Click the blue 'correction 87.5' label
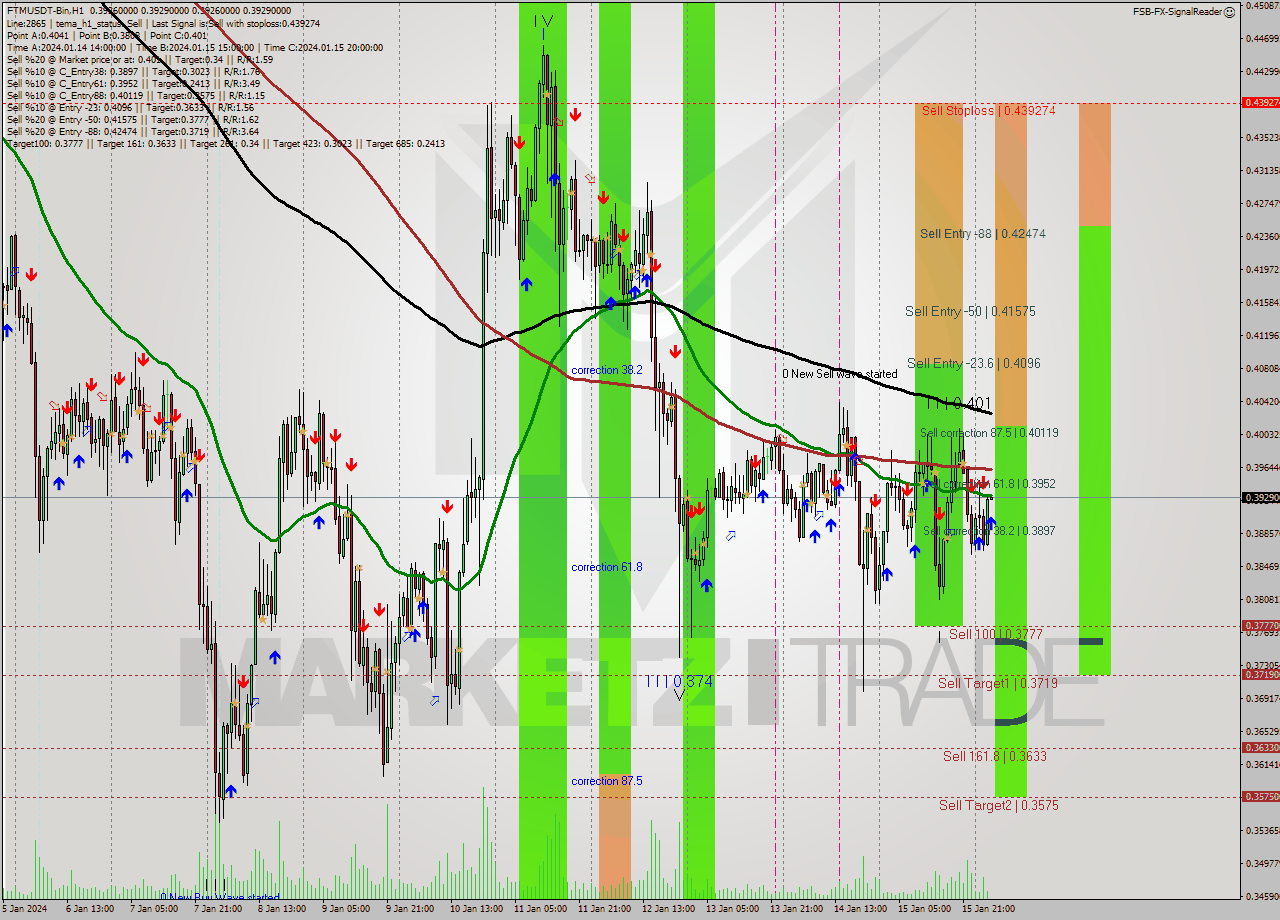This screenshot has width=1280, height=920. point(607,781)
